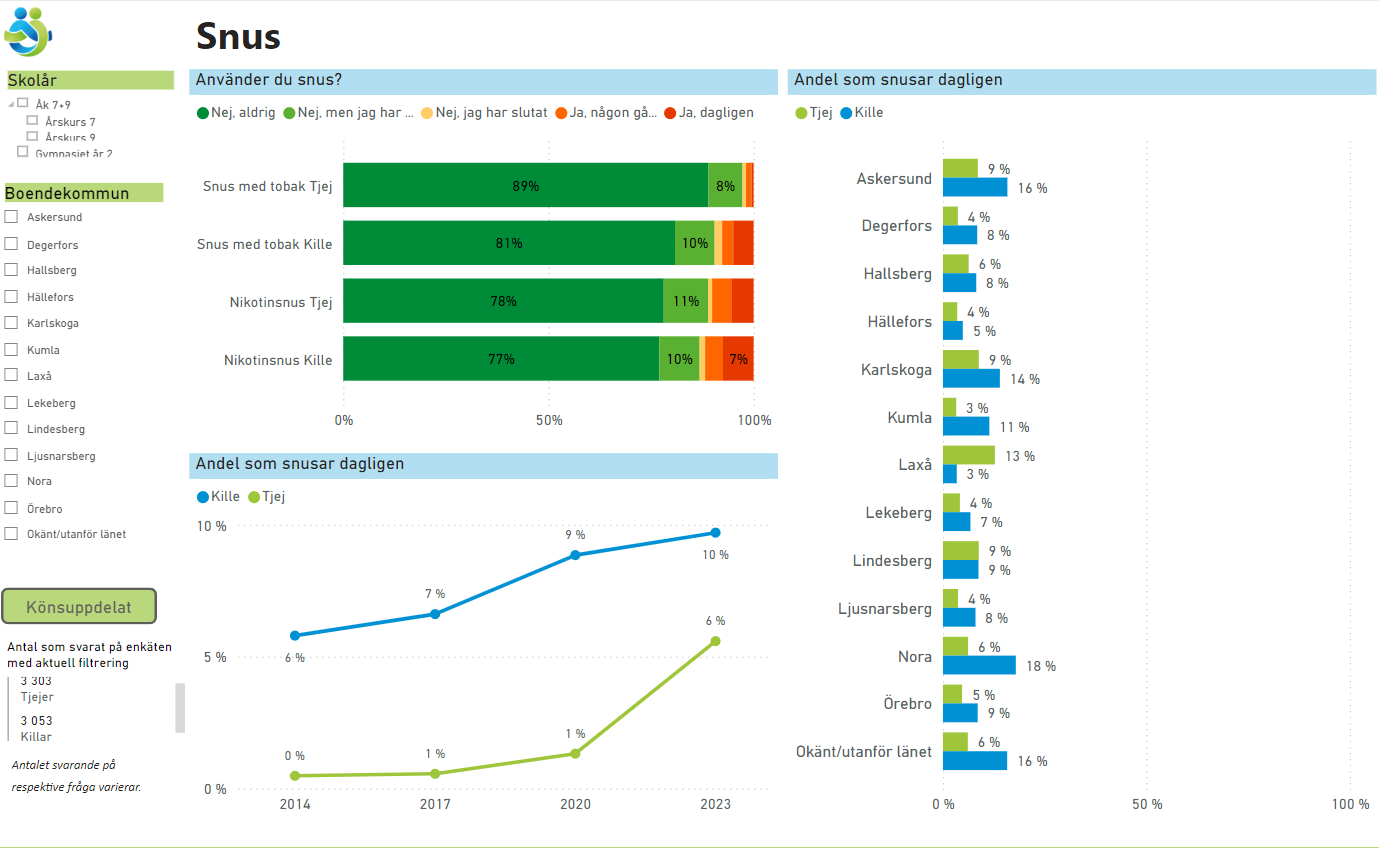The width and height of the screenshot is (1379, 848).
Task: Click the 'Nej, aldrig' legend marker
Action: pyautogui.click(x=203, y=113)
